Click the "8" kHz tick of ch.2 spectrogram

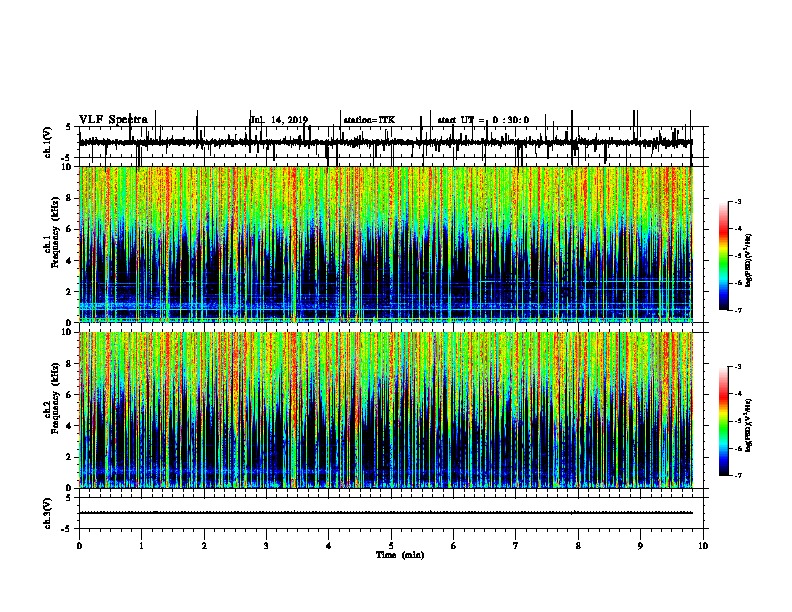click(70, 364)
